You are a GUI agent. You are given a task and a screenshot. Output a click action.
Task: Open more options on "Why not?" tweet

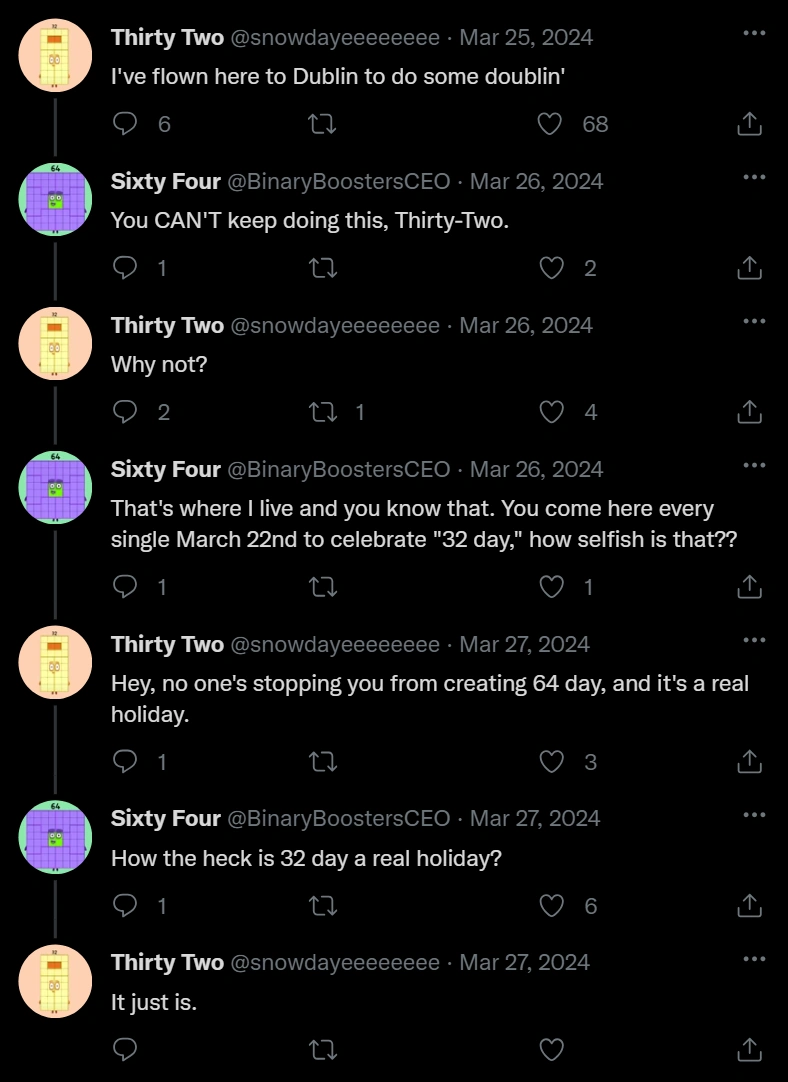(754, 321)
